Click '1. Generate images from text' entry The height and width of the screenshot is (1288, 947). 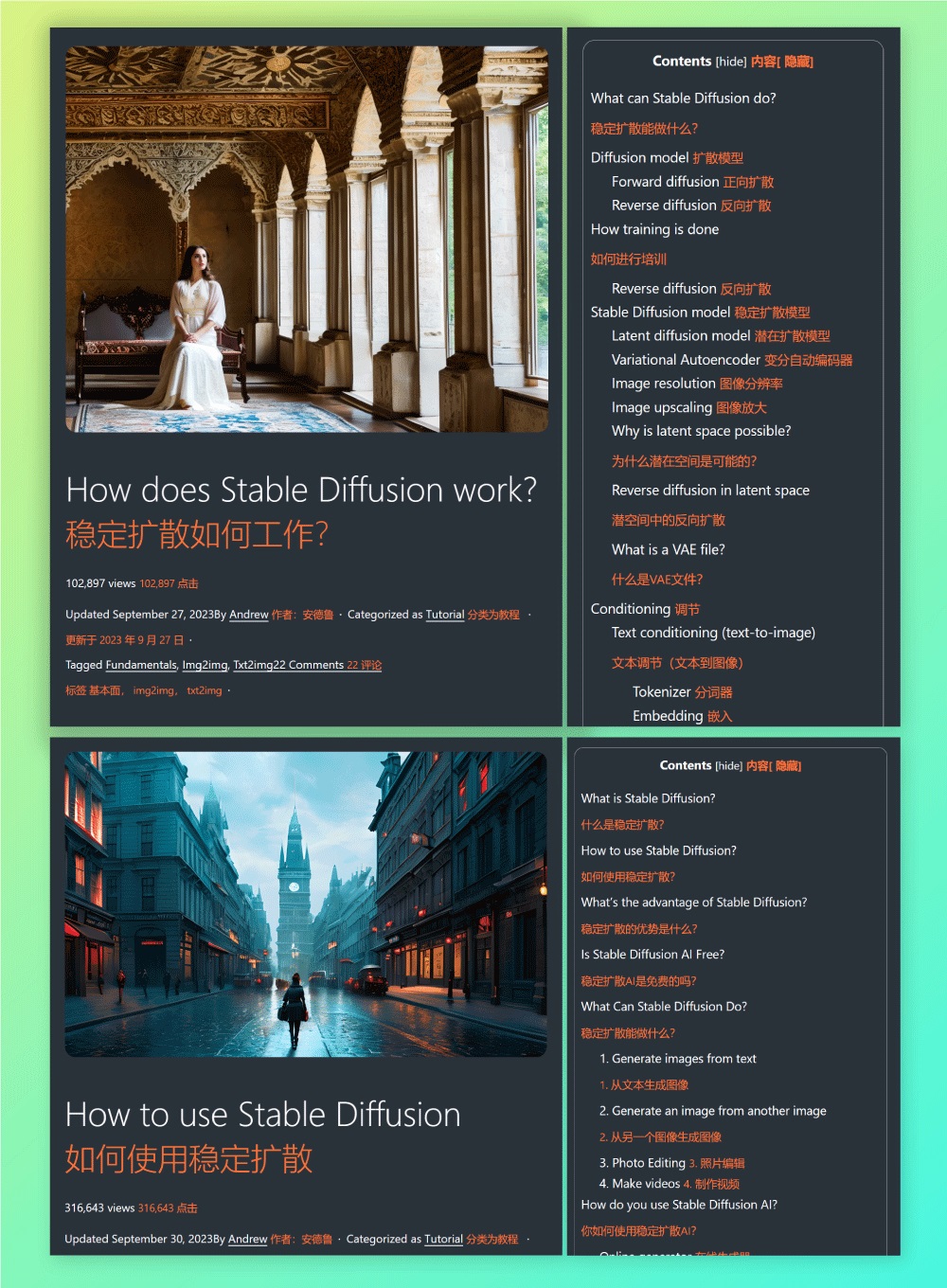(678, 1059)
